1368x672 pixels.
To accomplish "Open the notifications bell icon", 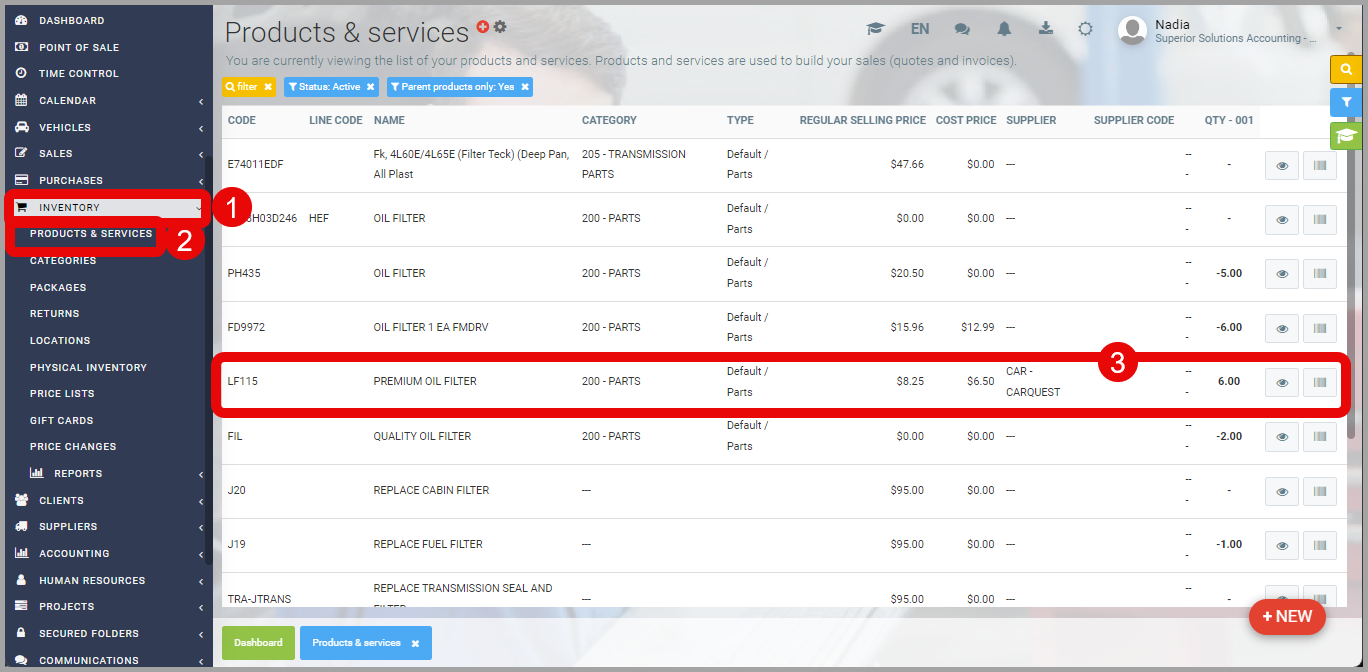I will [x=1004, y=29].
